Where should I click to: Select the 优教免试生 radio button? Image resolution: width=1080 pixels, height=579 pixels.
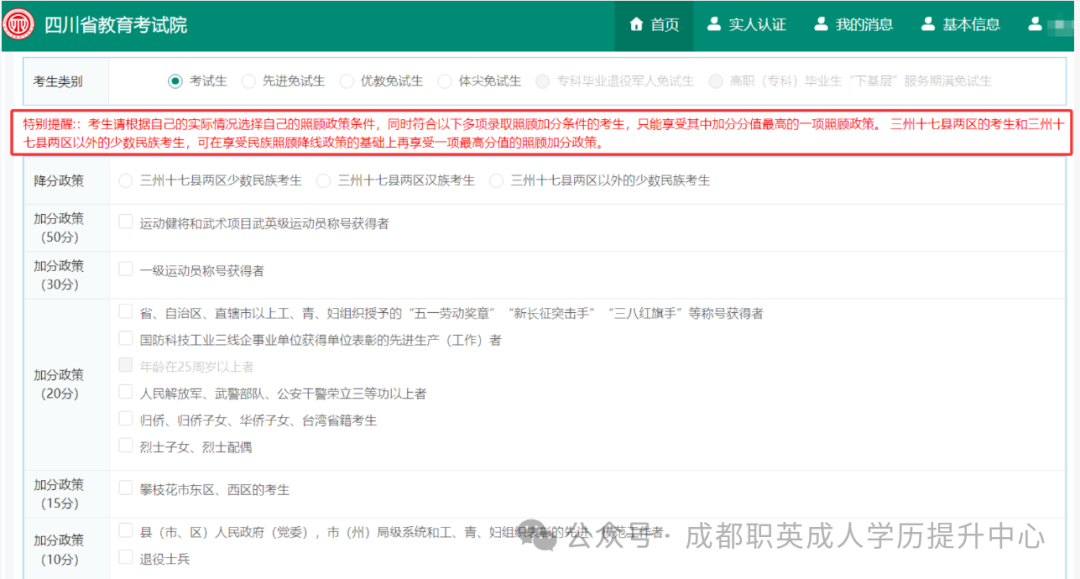[x=346, y=81]
